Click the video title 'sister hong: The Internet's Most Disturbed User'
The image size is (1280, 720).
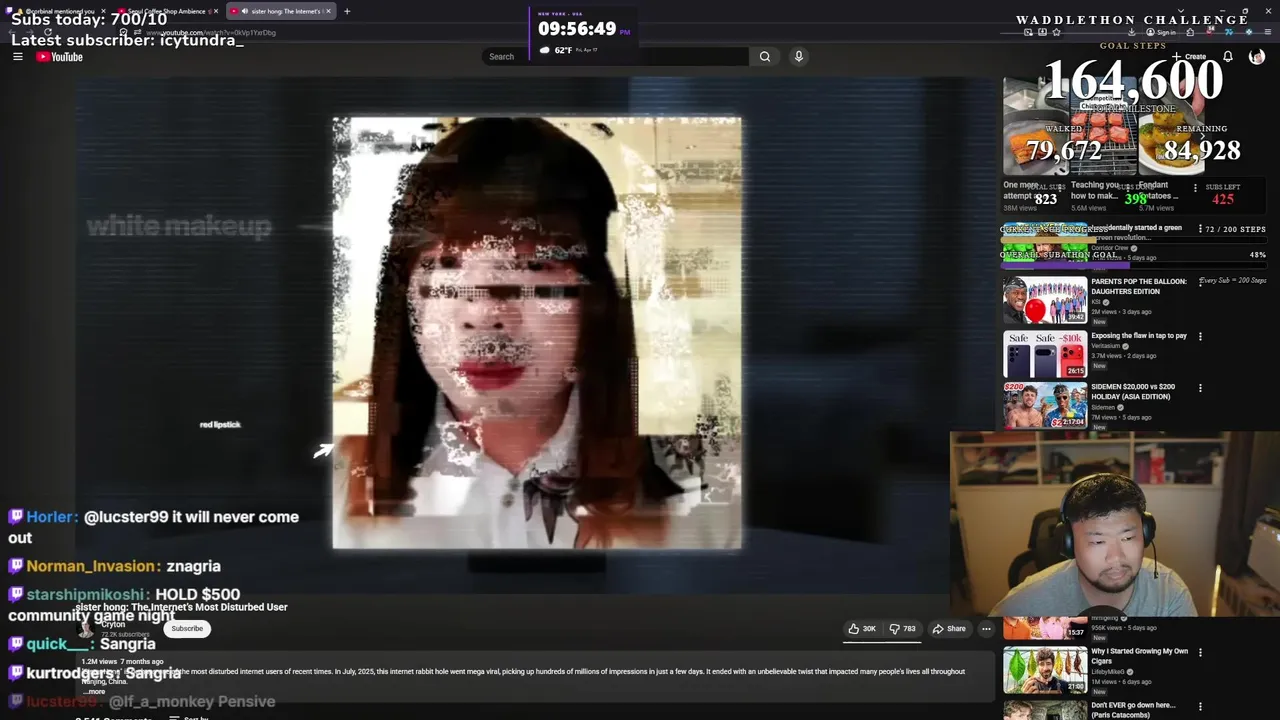[181, 607]
